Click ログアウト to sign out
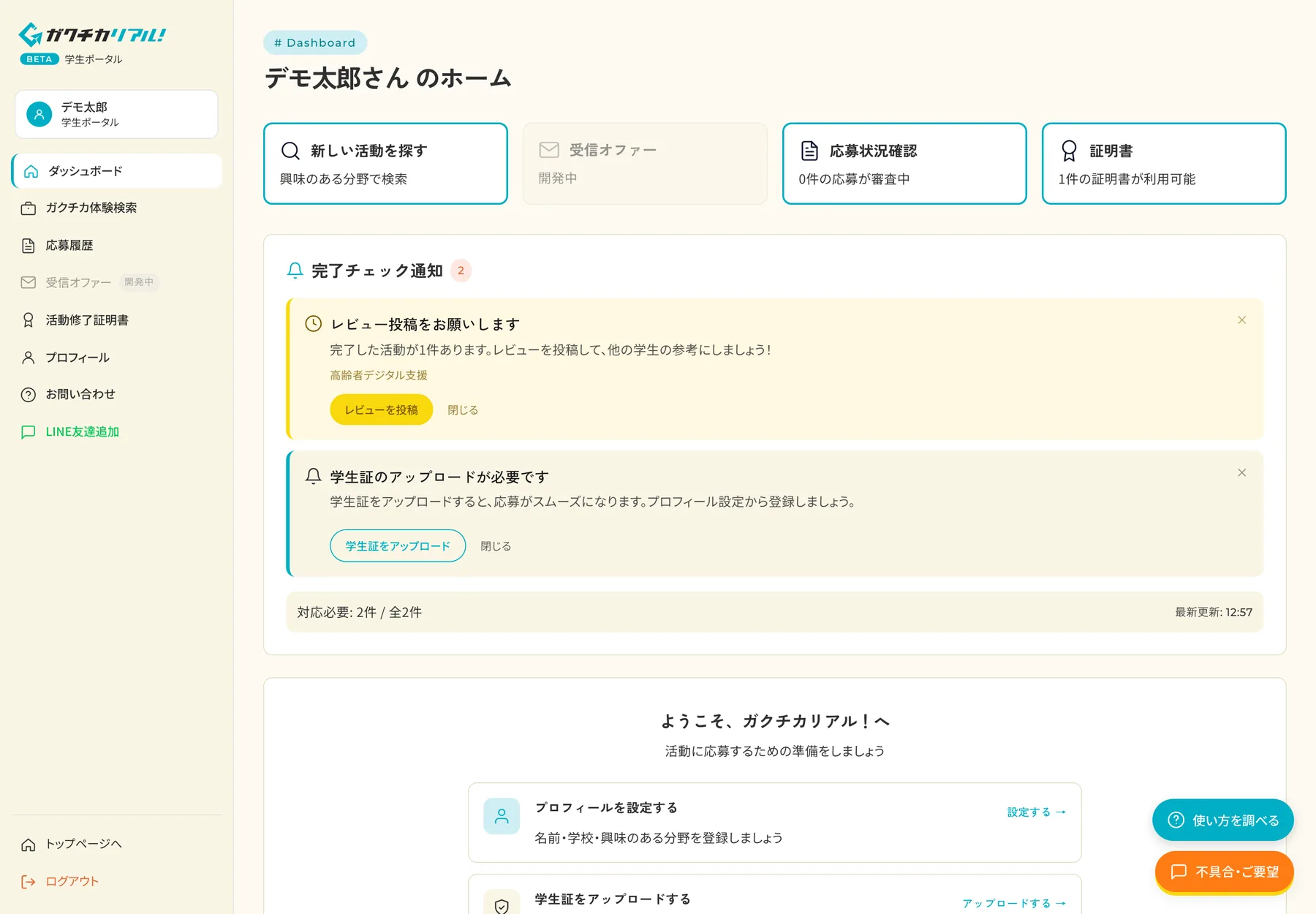 click(117, 882)
